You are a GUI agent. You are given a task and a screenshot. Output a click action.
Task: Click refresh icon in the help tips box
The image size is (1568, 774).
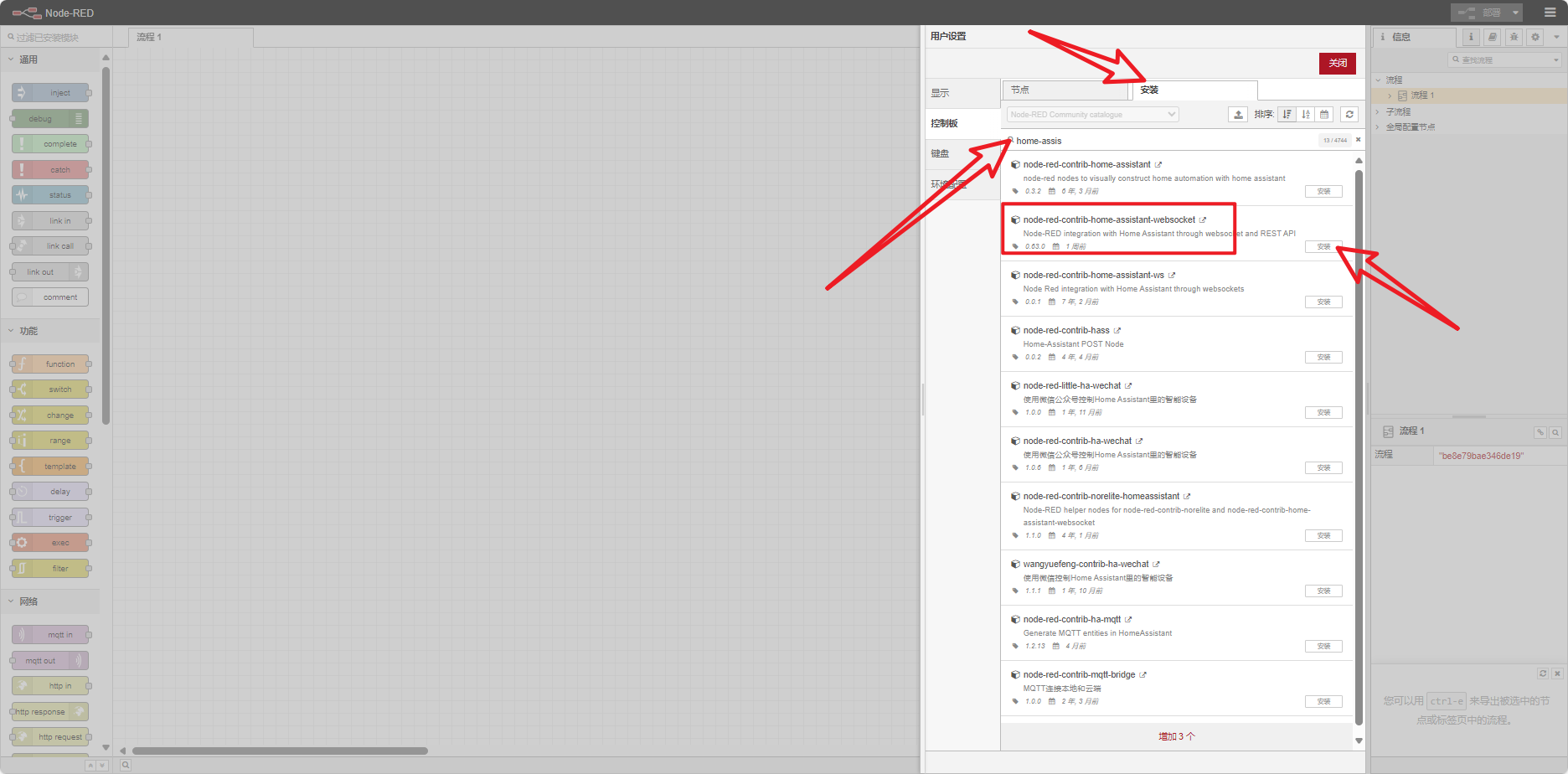[1543, 673]
